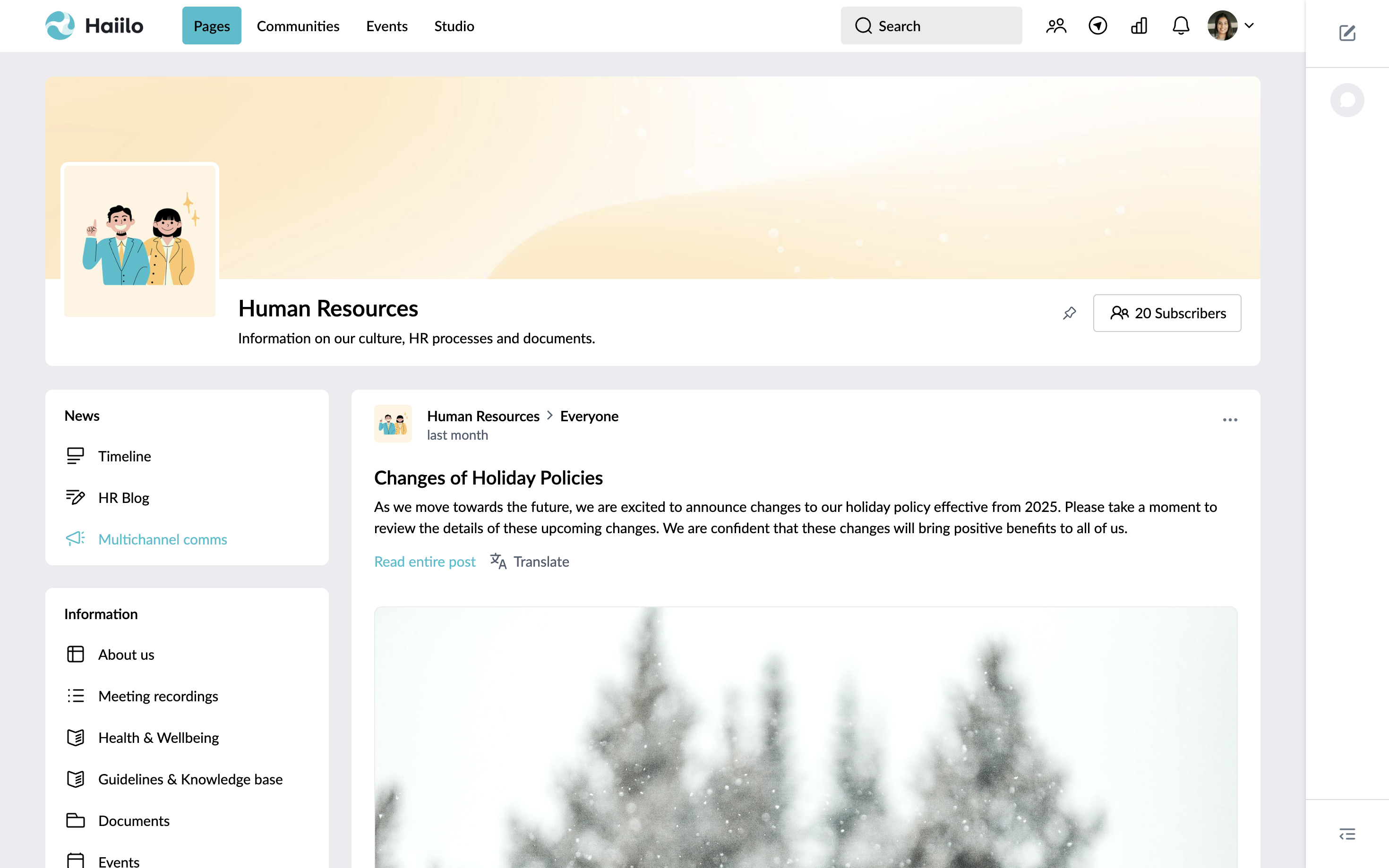
Task: Click into the Search field
Action: (x=931, y=26)
